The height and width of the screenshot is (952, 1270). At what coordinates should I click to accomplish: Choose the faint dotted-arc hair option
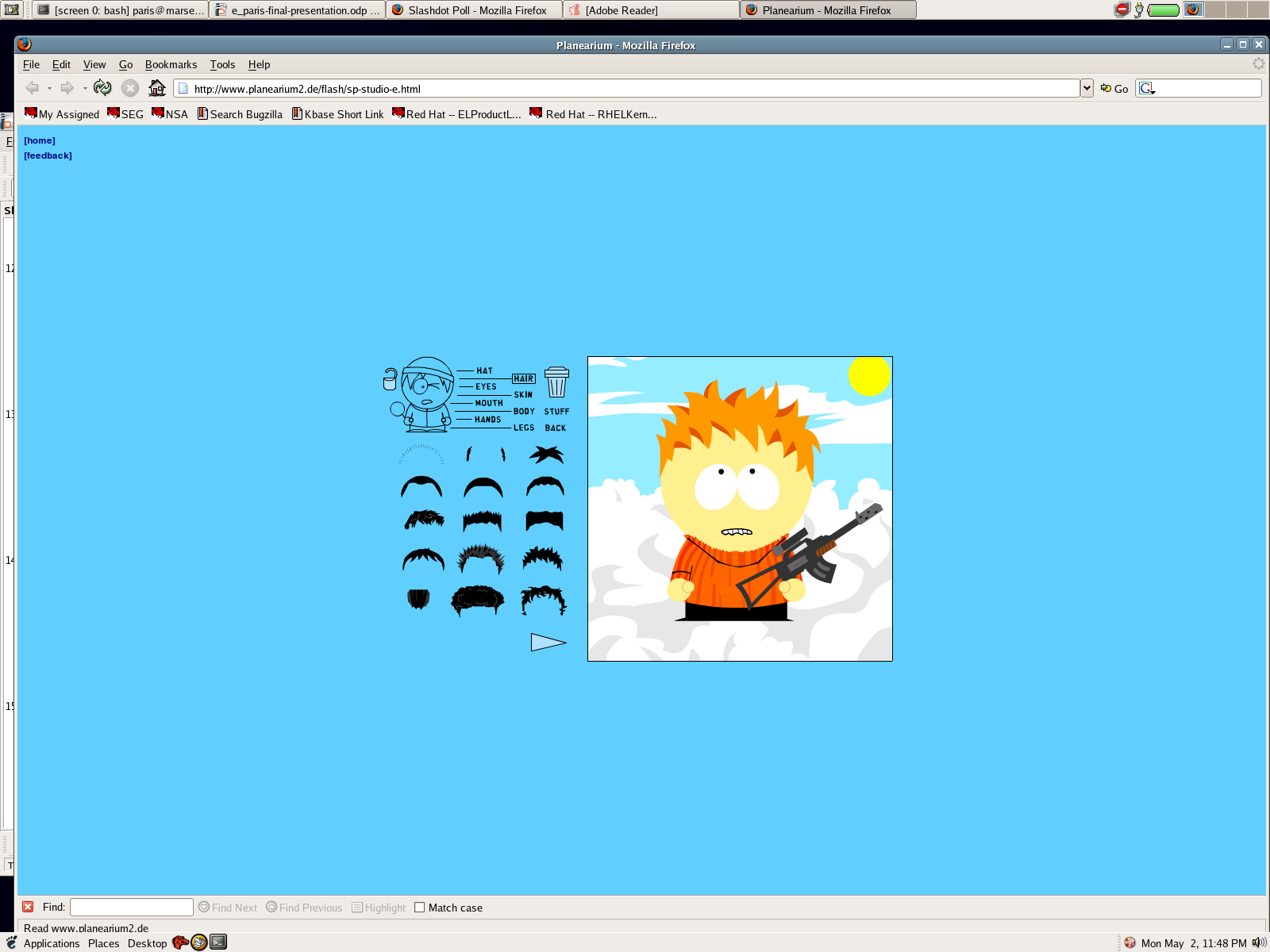(x=421, y=454)
